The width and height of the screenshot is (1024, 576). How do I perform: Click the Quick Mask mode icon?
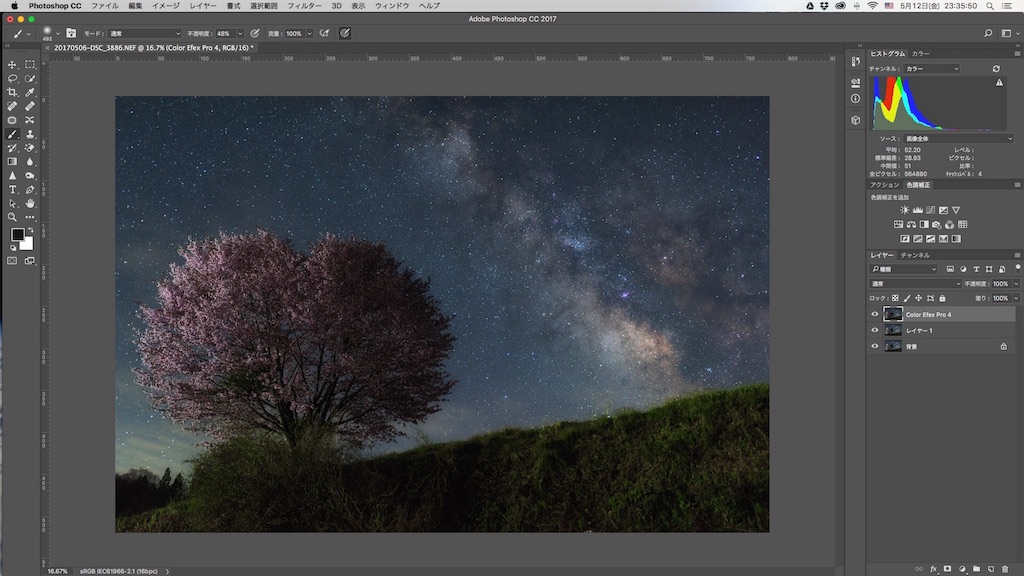tap(12, 261)
